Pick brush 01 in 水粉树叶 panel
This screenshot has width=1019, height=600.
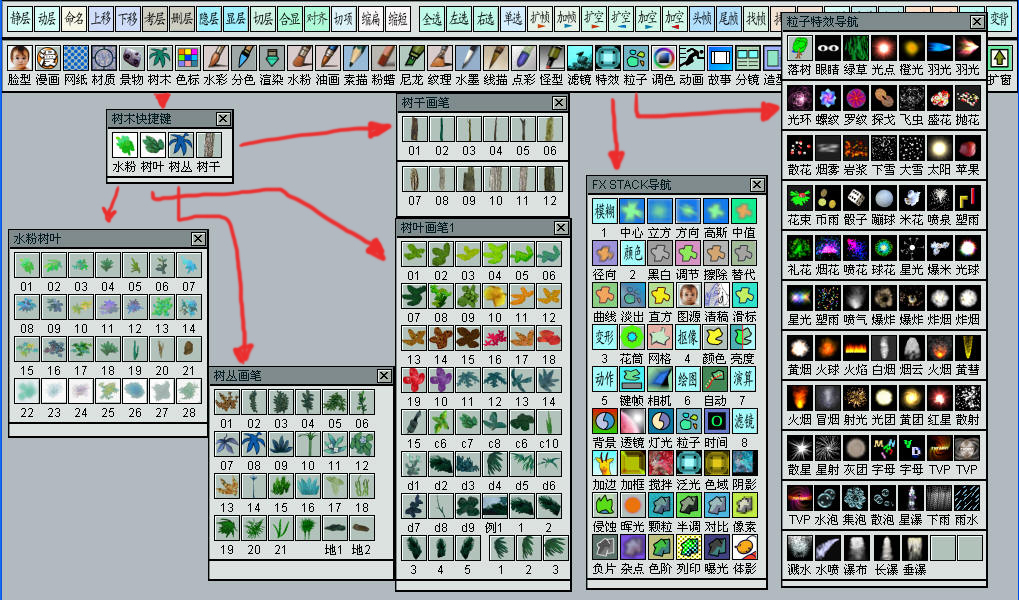27,265
